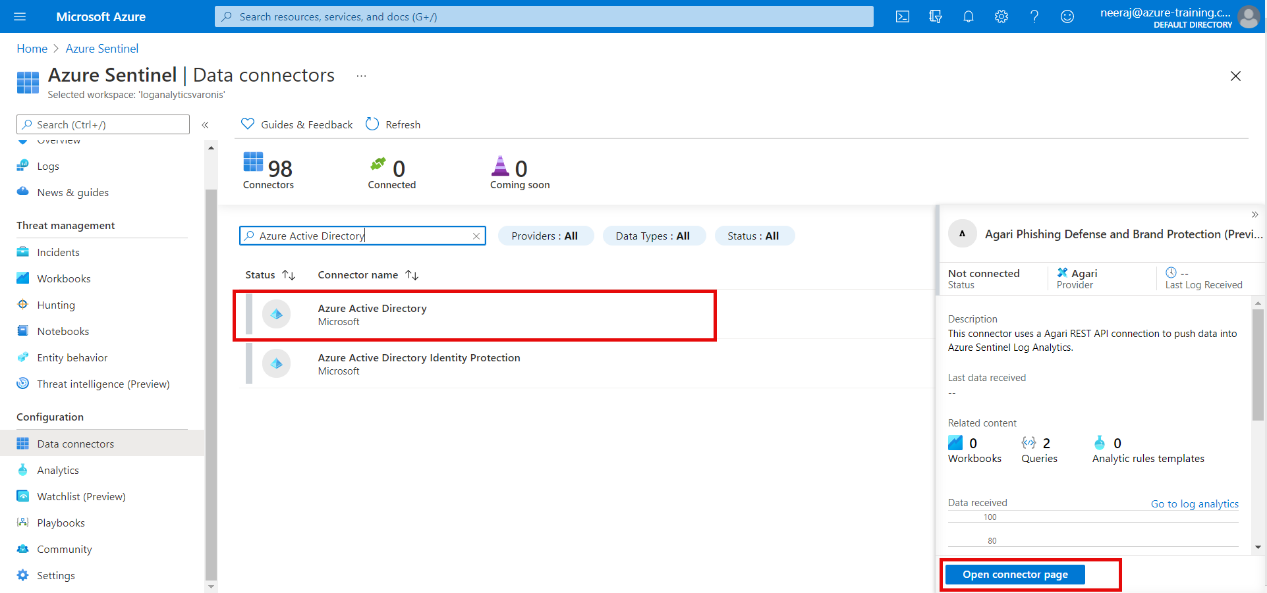Open portal settings gear
This screenshot has height=593, width=1267.
(1001, 16)
